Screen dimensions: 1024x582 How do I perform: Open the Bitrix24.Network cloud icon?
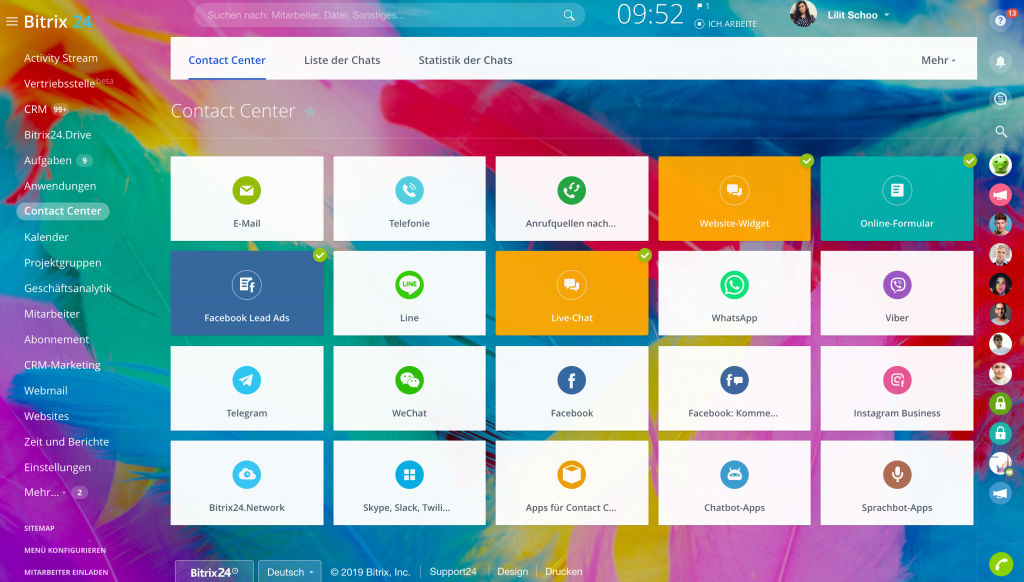click(x=246, y=475)
